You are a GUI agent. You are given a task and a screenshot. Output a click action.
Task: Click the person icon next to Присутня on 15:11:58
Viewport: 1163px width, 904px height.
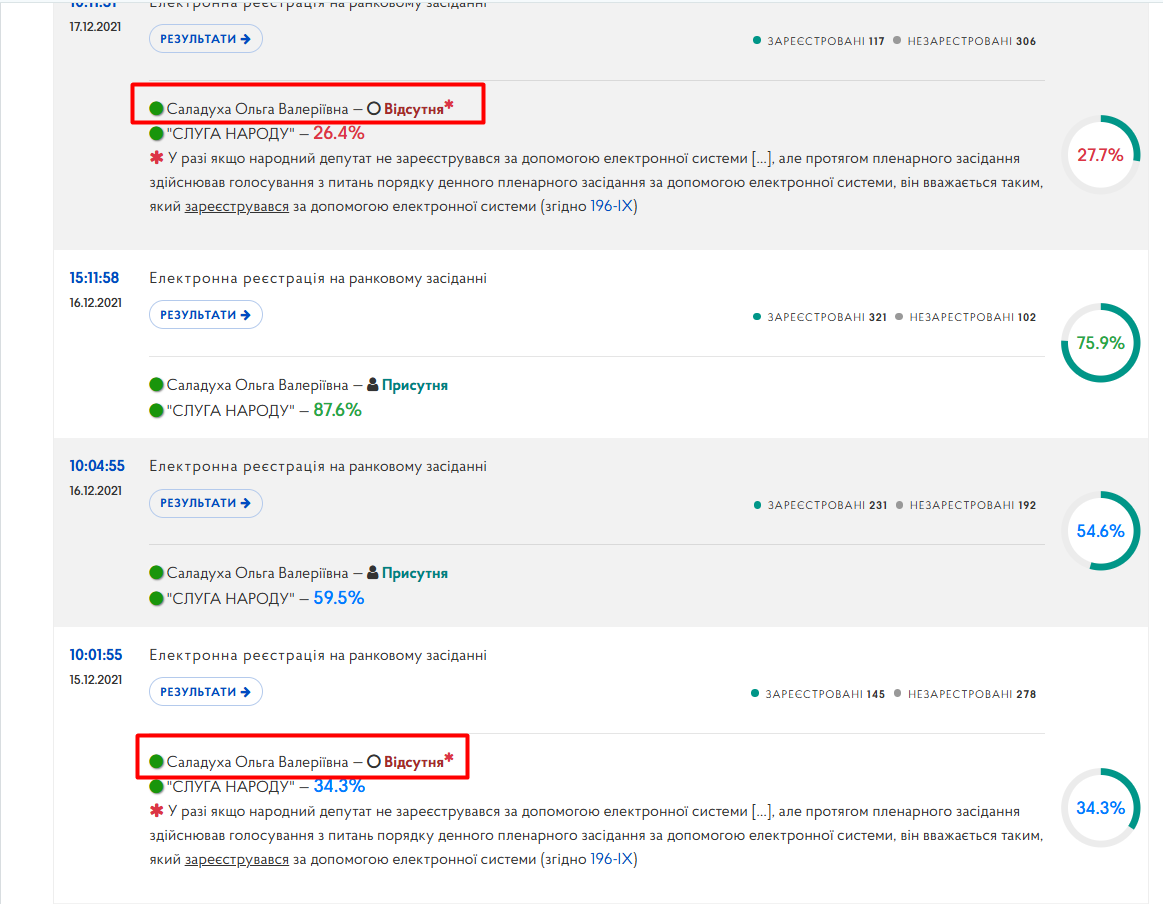373,384
